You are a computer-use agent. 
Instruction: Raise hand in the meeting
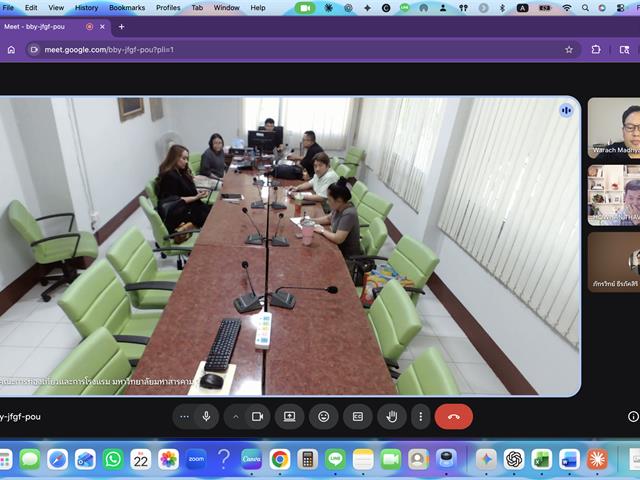[x=392, y=416]
